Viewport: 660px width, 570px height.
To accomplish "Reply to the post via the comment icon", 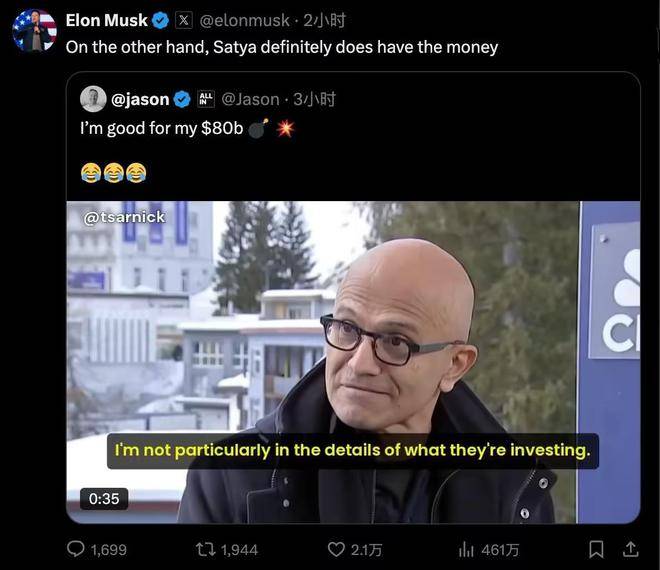I will pyautogui.click(x=76, y=548).
